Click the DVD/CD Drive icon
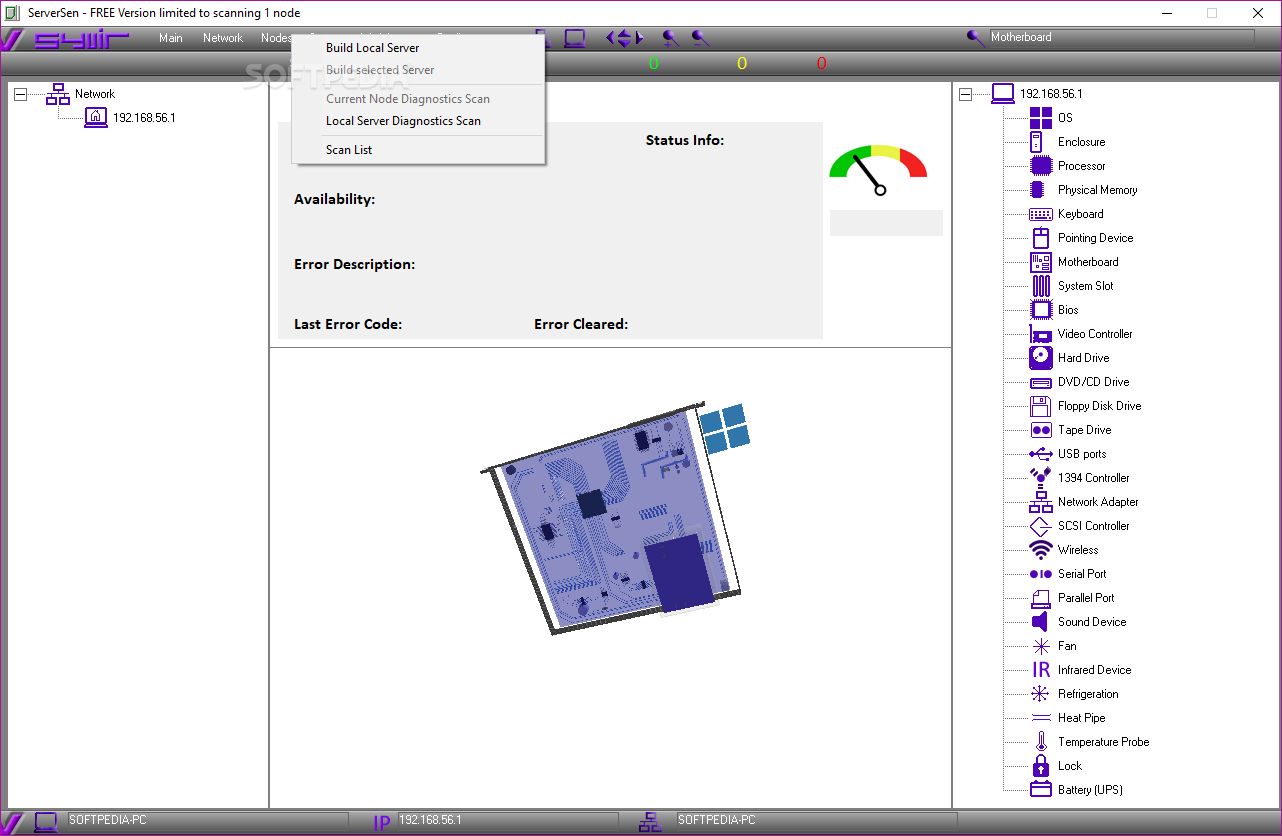1282x836 pixels. (x=1041, y=382)
